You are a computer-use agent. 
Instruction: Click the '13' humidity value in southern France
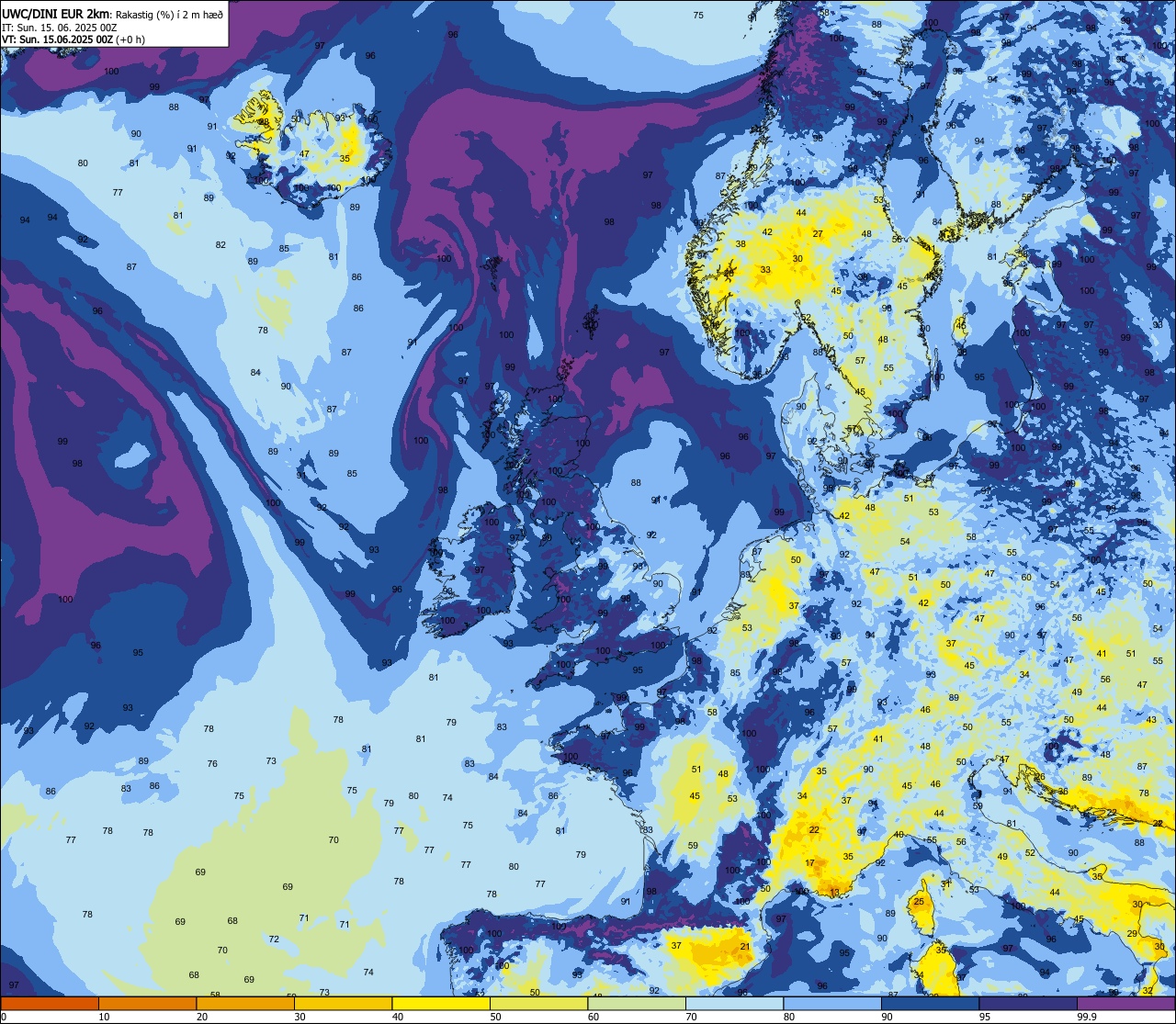coord(834,892)
